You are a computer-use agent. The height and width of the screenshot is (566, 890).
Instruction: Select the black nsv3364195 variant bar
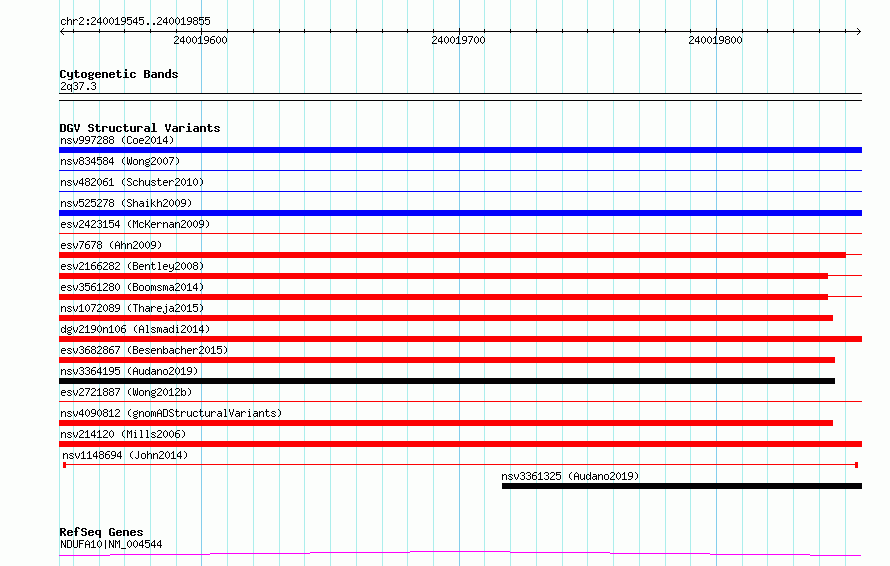(x=447, y=381)
